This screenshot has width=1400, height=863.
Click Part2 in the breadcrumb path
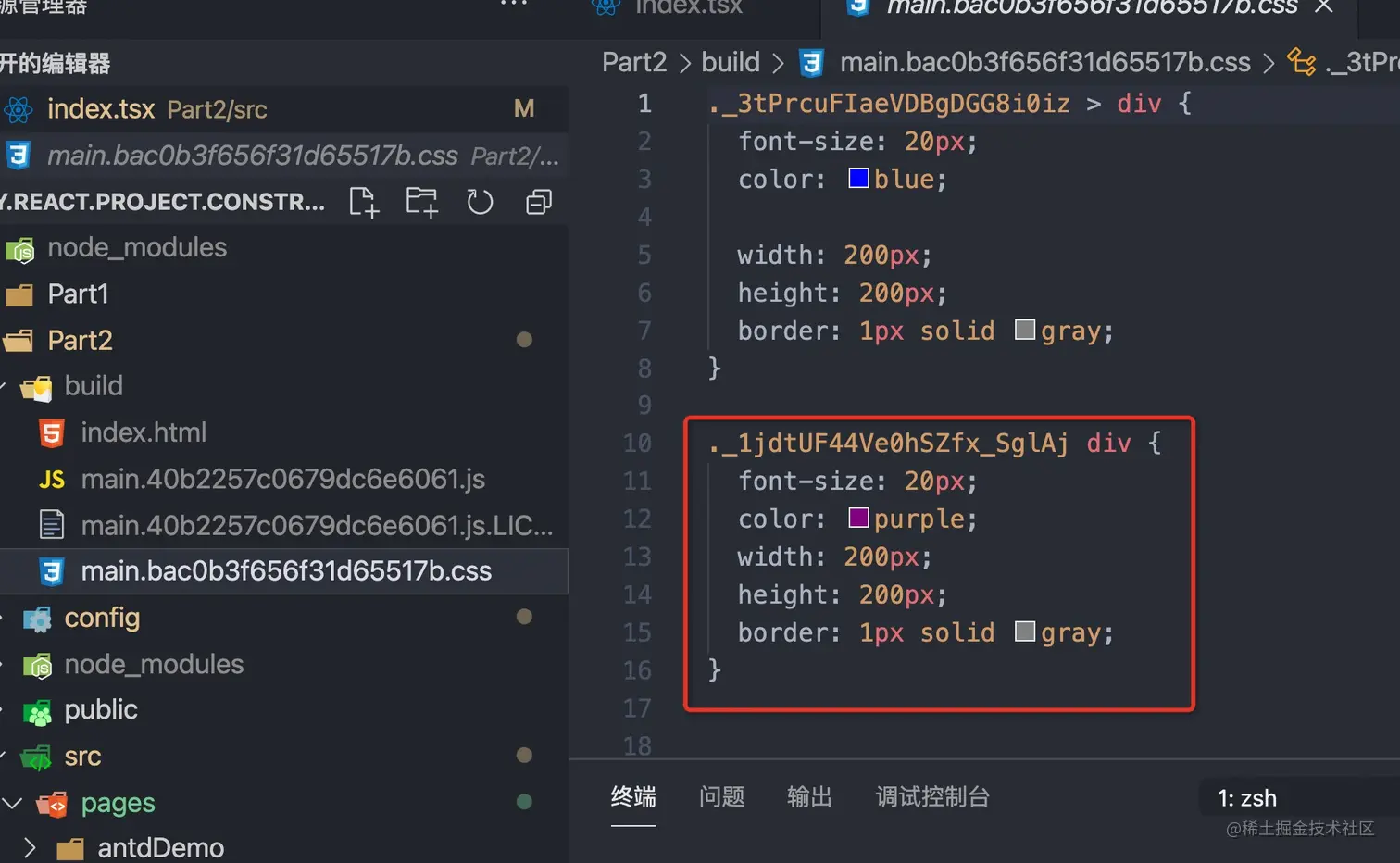coord(634,61)
